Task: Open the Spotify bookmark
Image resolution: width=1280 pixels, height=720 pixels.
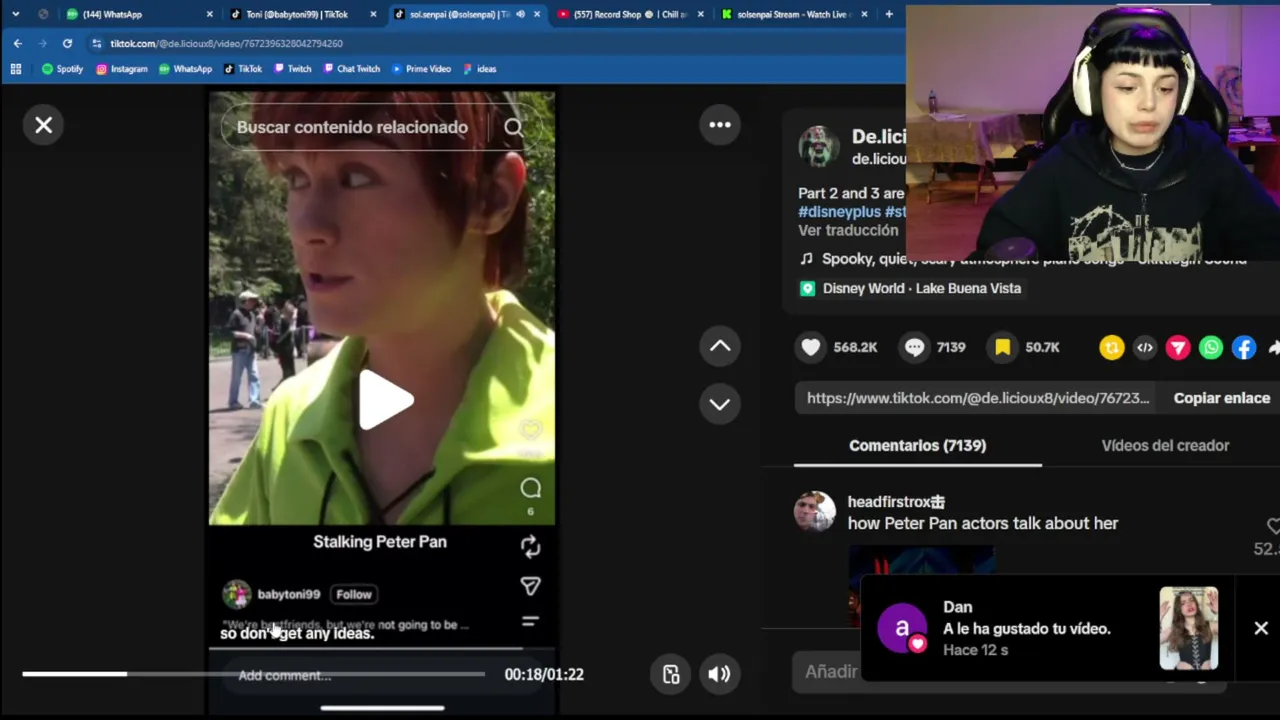Action: click(62, 69)
